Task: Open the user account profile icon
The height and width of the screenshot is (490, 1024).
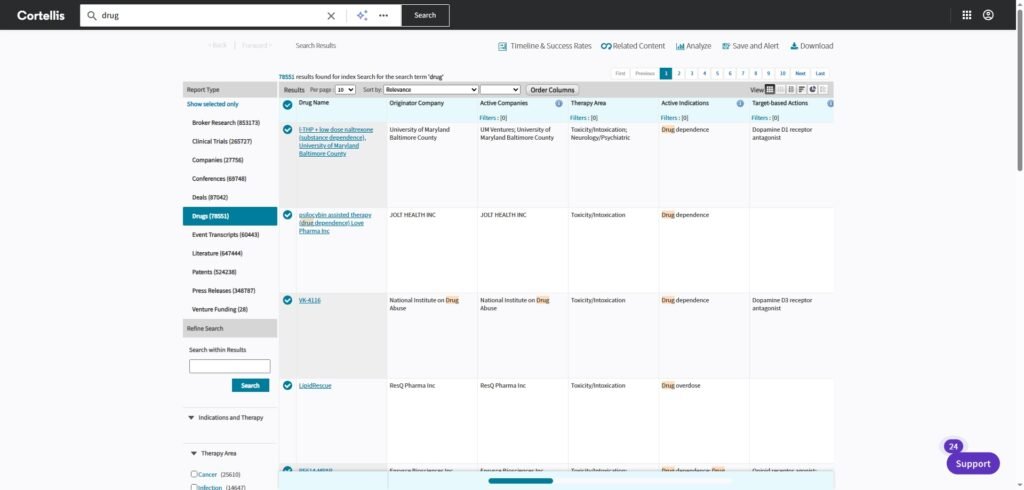Action: [988, 15]
